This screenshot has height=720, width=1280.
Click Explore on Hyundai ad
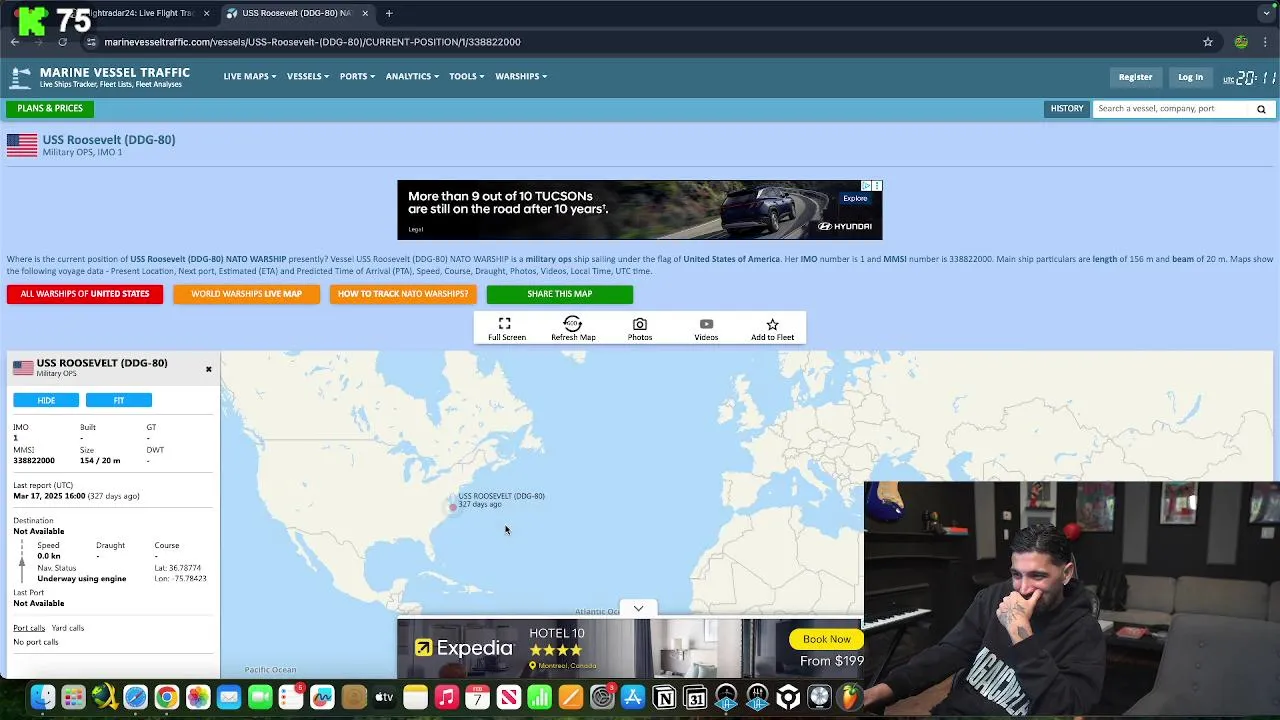tap(855, 198)
